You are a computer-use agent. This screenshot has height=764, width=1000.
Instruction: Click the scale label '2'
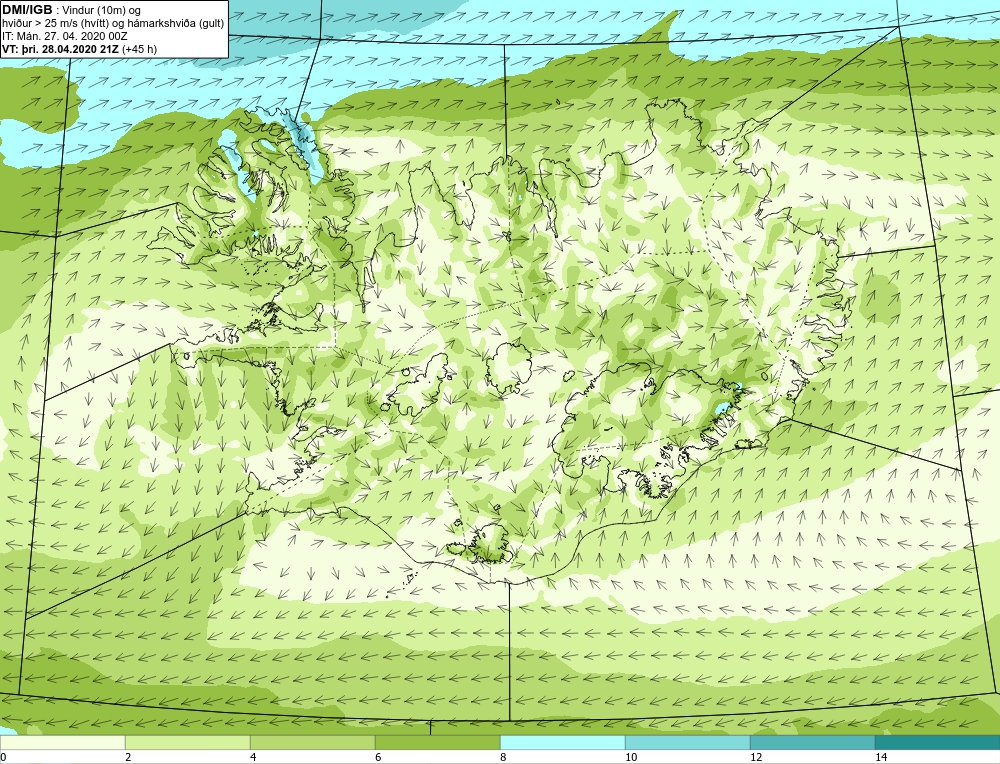click(128, 757)
